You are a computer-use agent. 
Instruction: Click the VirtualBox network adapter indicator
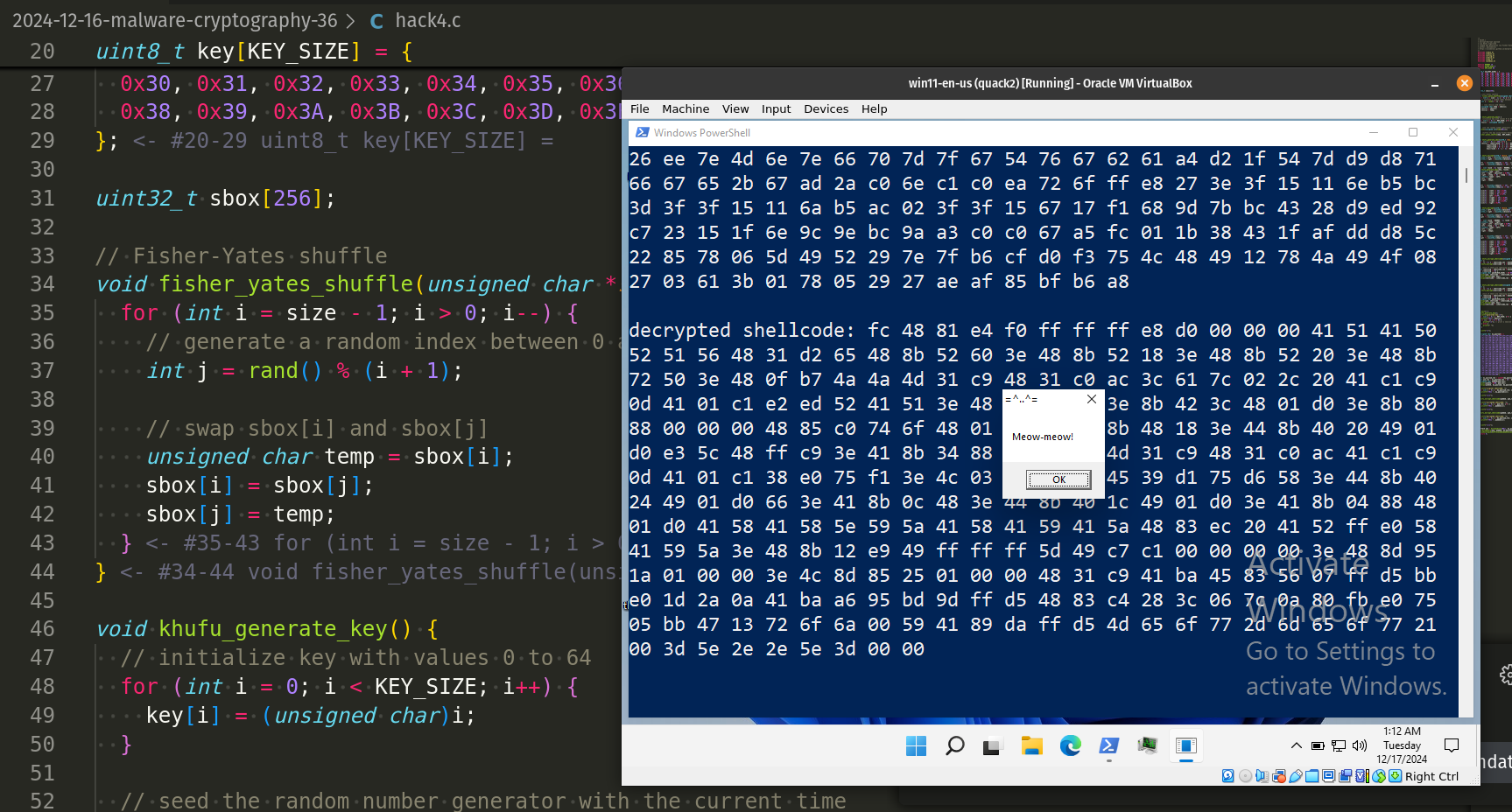coord(1279,776)
